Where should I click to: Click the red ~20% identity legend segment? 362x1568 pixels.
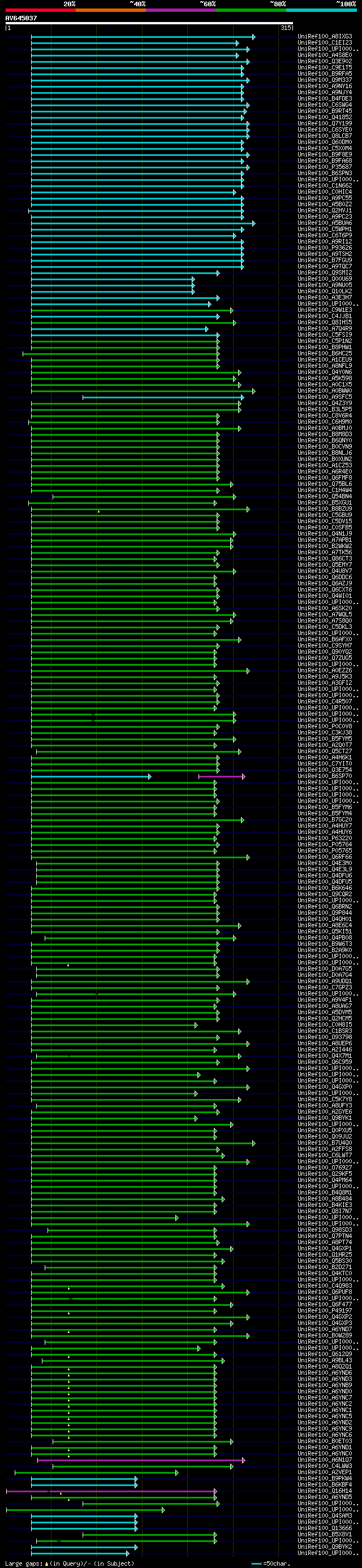(40, 10)
